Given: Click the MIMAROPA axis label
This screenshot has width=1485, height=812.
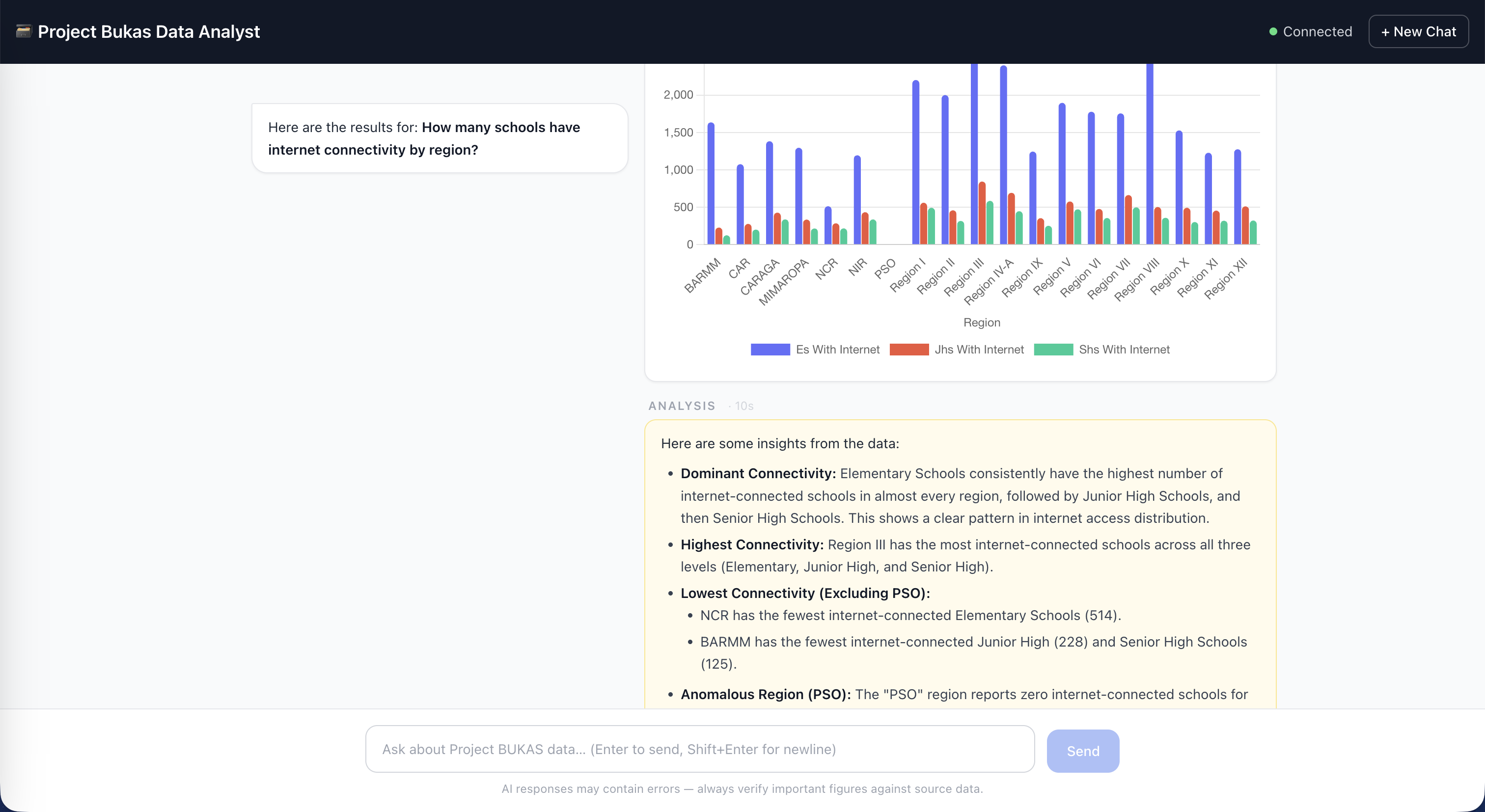Looking at the screenshot, I should click(783, 282).
